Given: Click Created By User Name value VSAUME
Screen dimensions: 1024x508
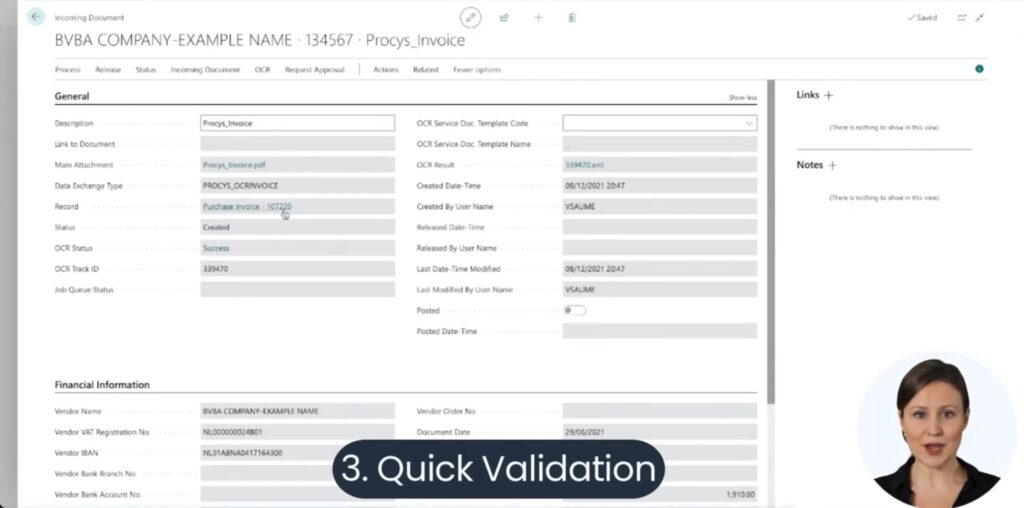Looking at the screenshot, I should tap(580, 206).
